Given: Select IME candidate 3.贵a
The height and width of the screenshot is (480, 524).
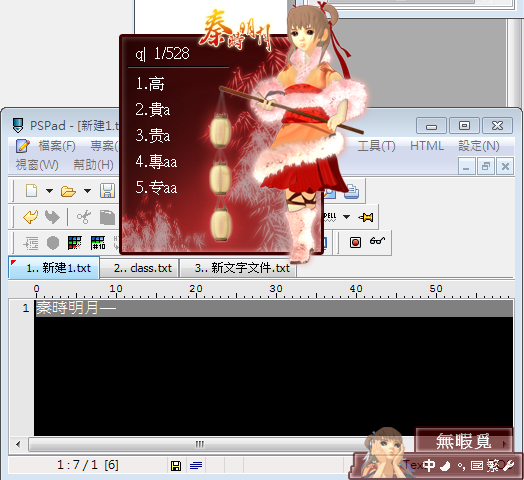Looking at the screenshot, I should [153, 135].
